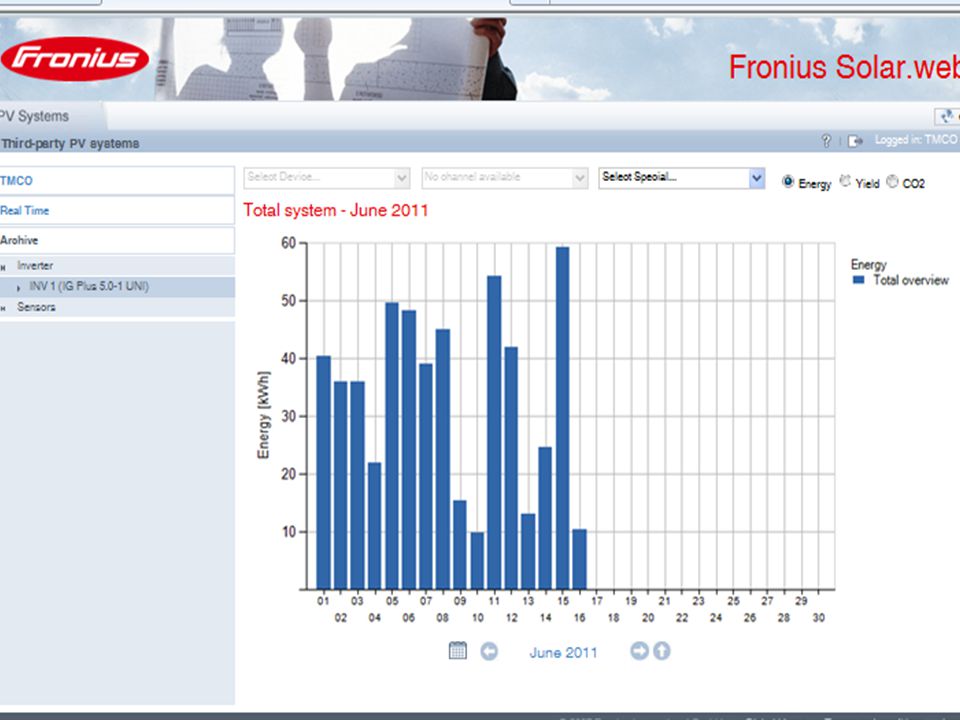Select the CO2 radio button
The image size is (960, 720).
[893, 181]
